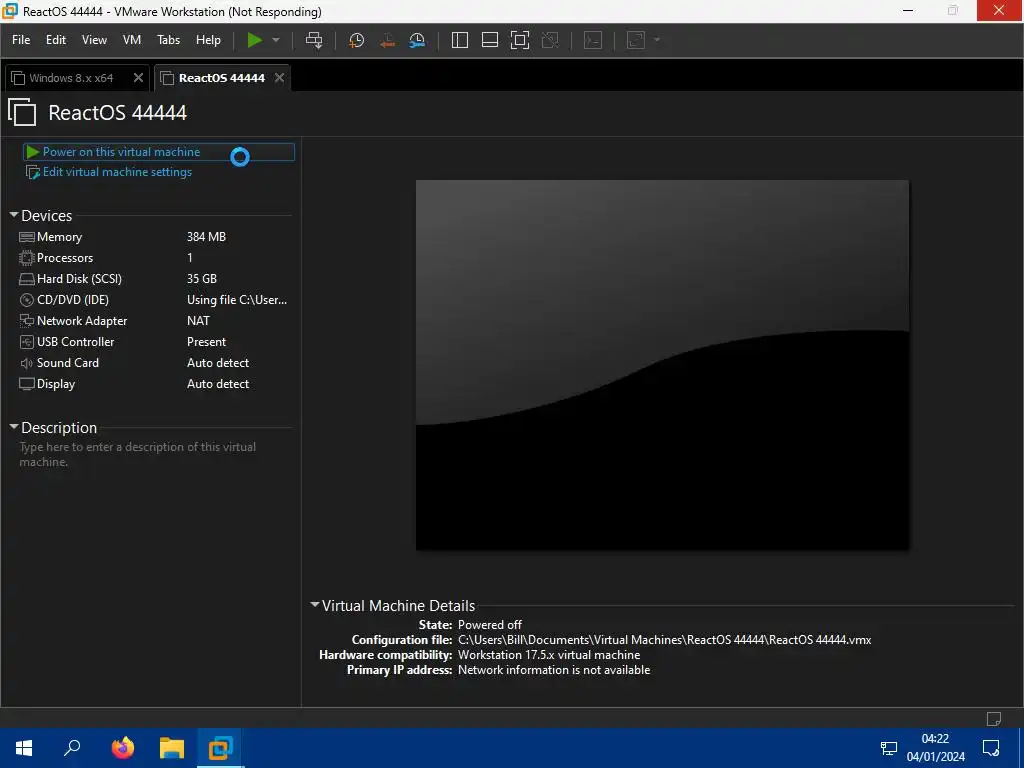Click the Processors CPU icon
Screen dimensions: 1024x768
click(x=27, y=258)
